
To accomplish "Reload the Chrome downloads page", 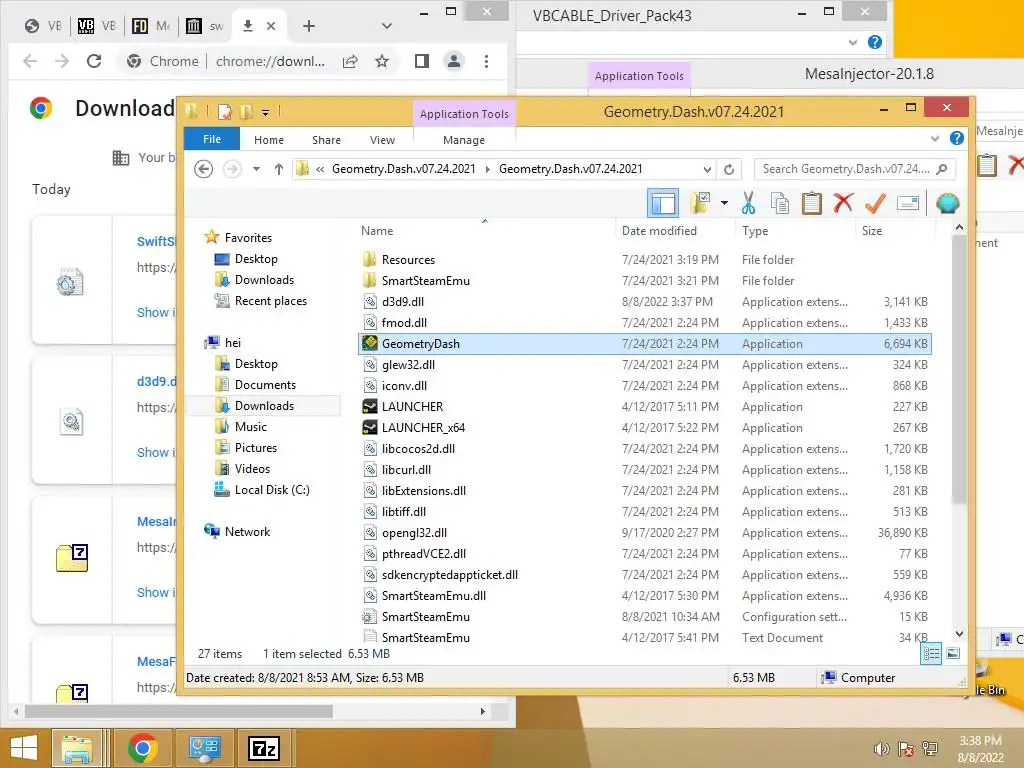I will (94, 61).
